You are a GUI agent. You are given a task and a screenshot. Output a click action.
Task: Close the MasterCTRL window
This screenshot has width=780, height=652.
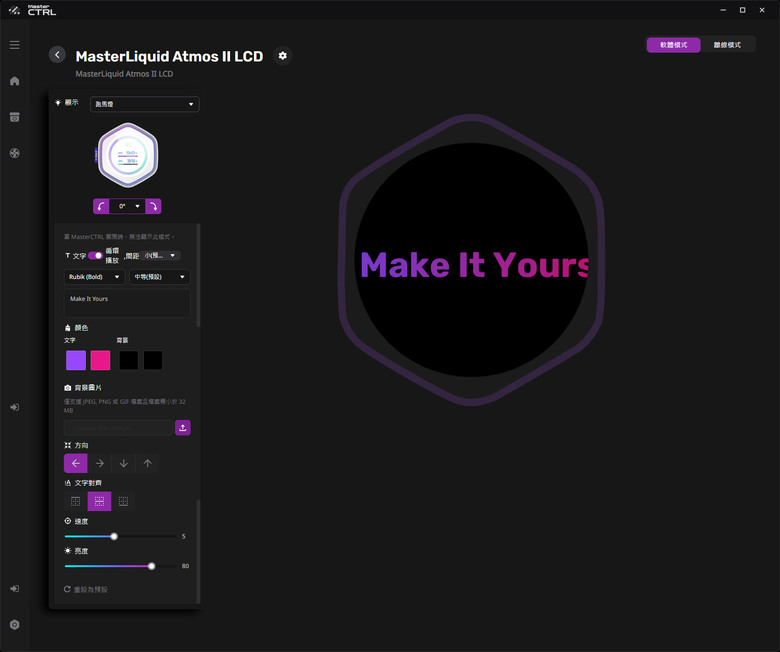[762, 10]
